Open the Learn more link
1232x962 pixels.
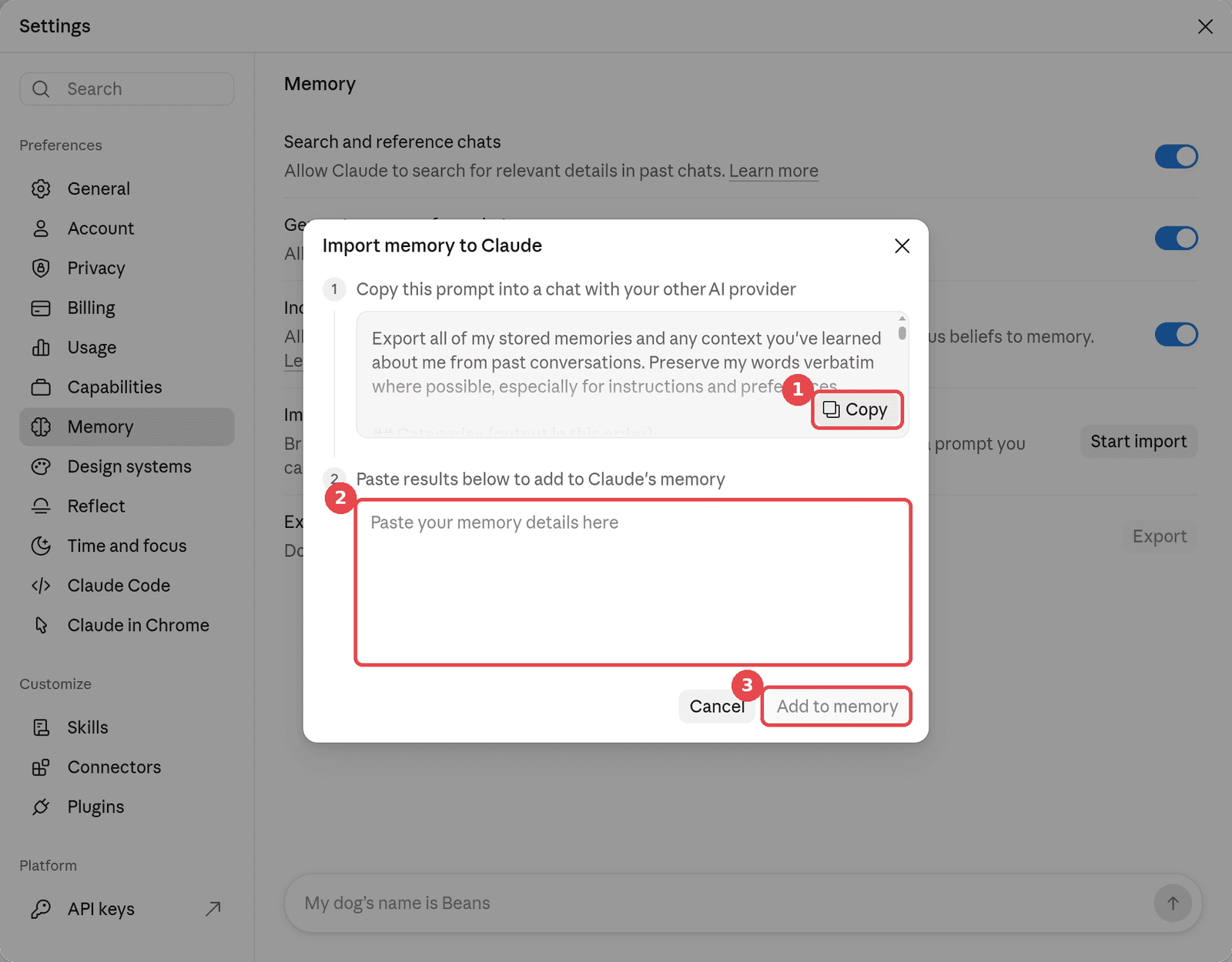pos(773,171)
